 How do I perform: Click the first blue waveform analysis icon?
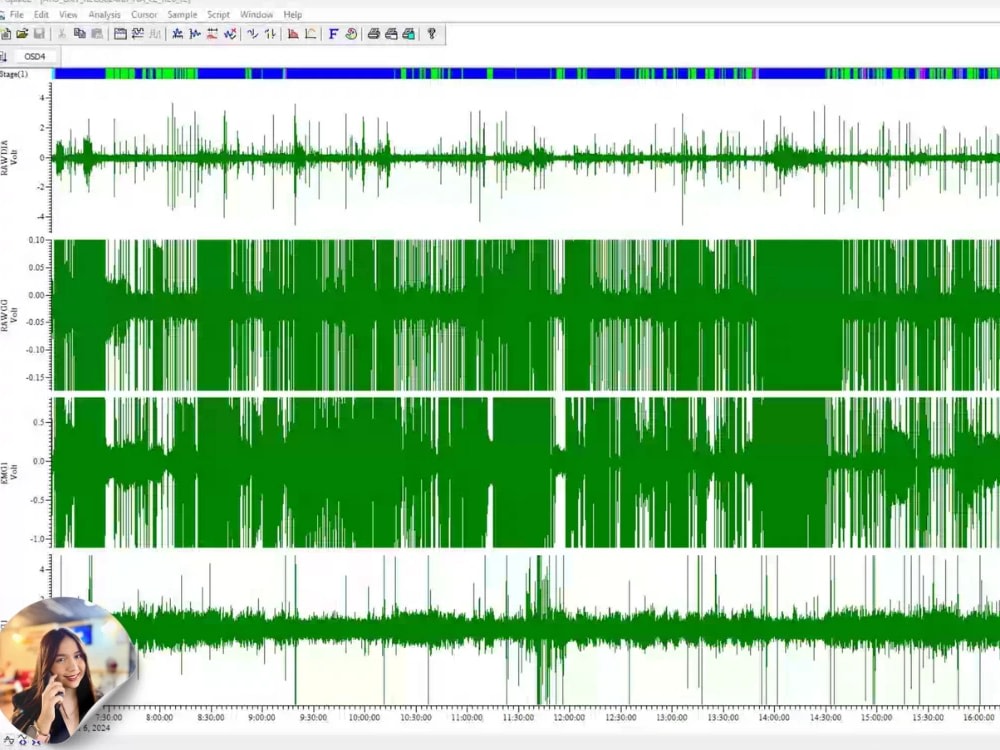[x=178, y=34]
